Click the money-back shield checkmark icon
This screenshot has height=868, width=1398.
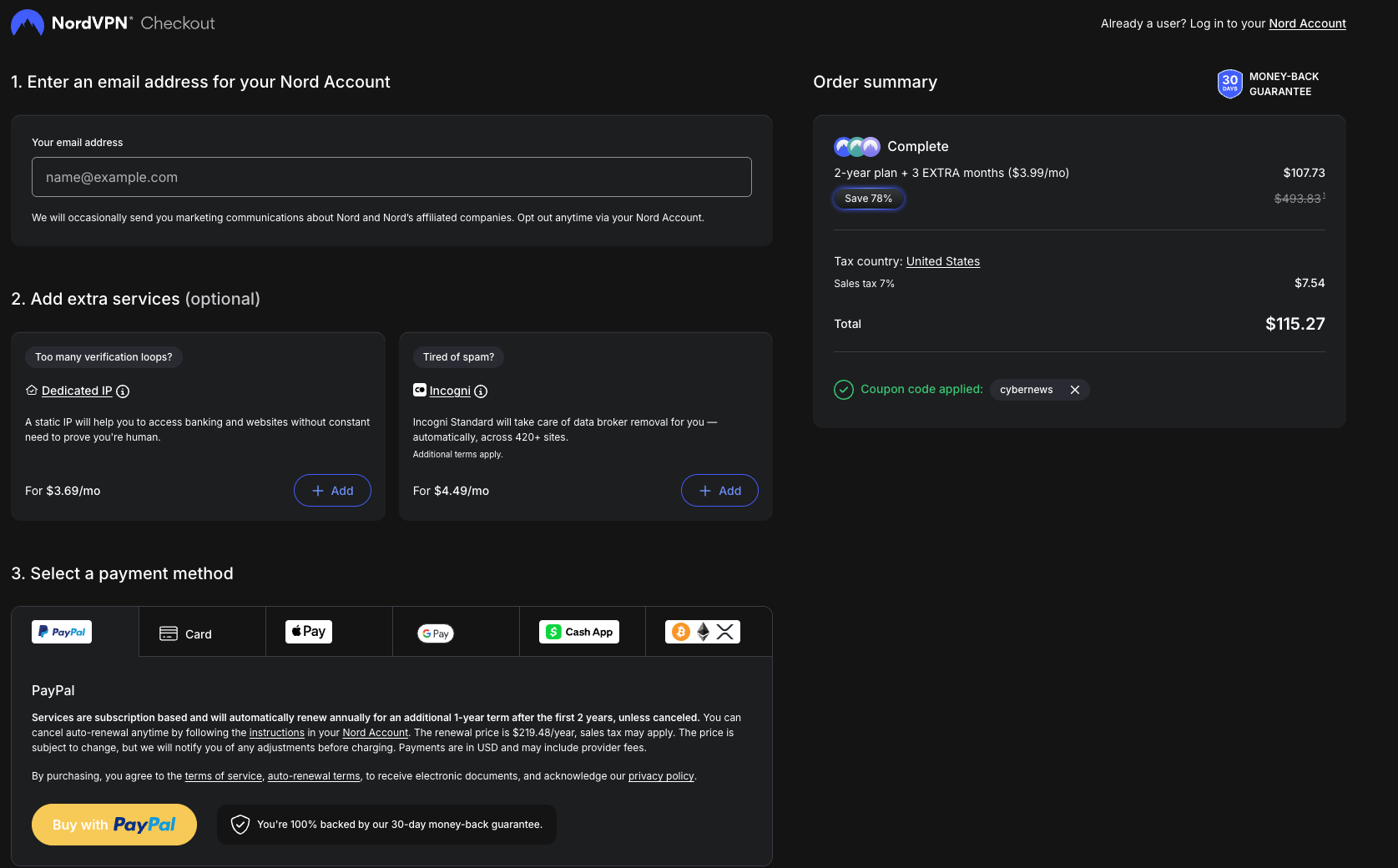[x=240, y=825]
